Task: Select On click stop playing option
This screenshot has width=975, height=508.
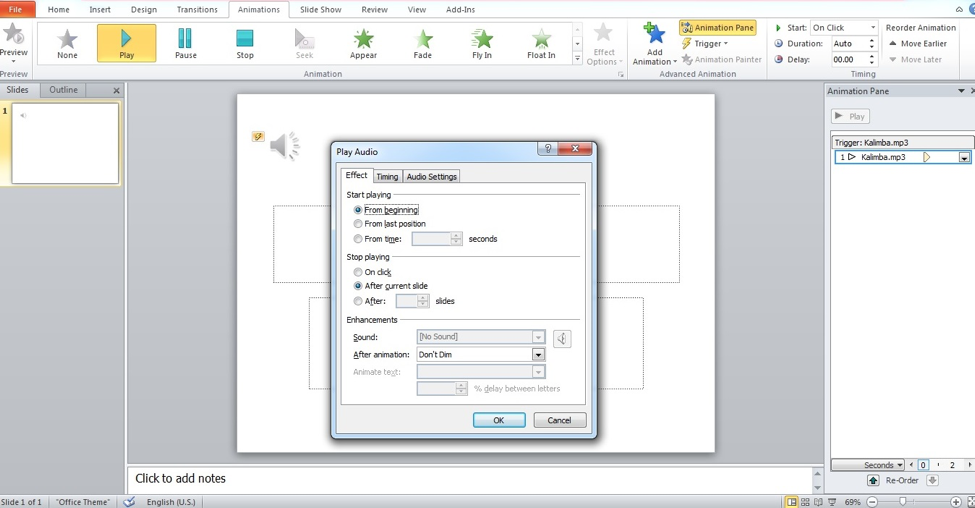Action: tap(358, 272)
